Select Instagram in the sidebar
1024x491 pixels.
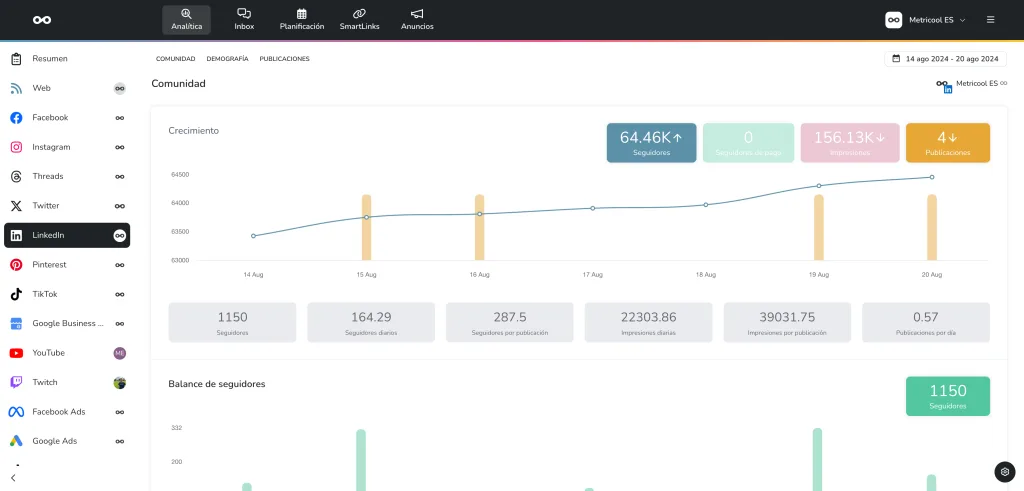click(x=51, y=147)
